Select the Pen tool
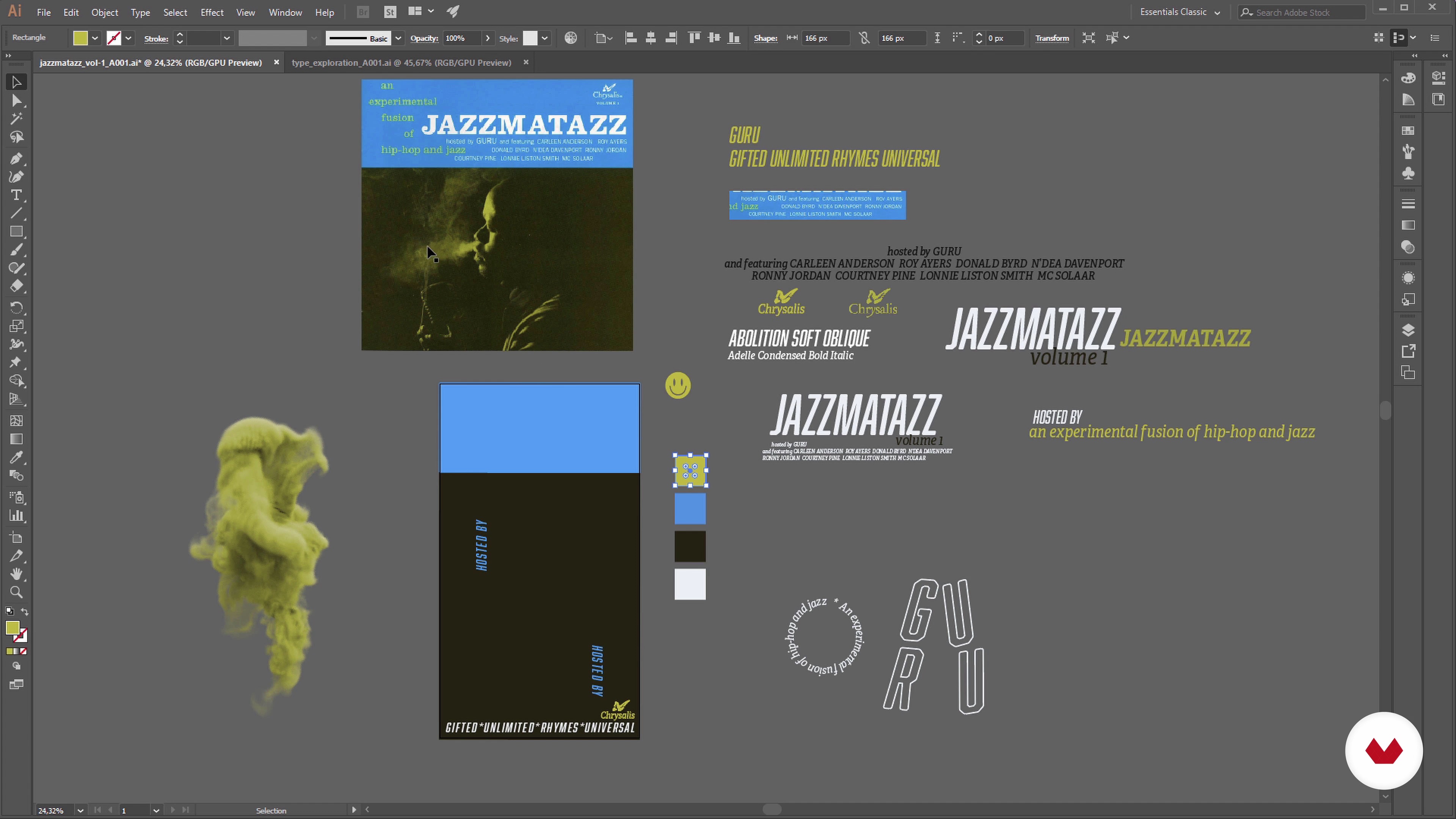1456x819 pixels. point(16,159)
